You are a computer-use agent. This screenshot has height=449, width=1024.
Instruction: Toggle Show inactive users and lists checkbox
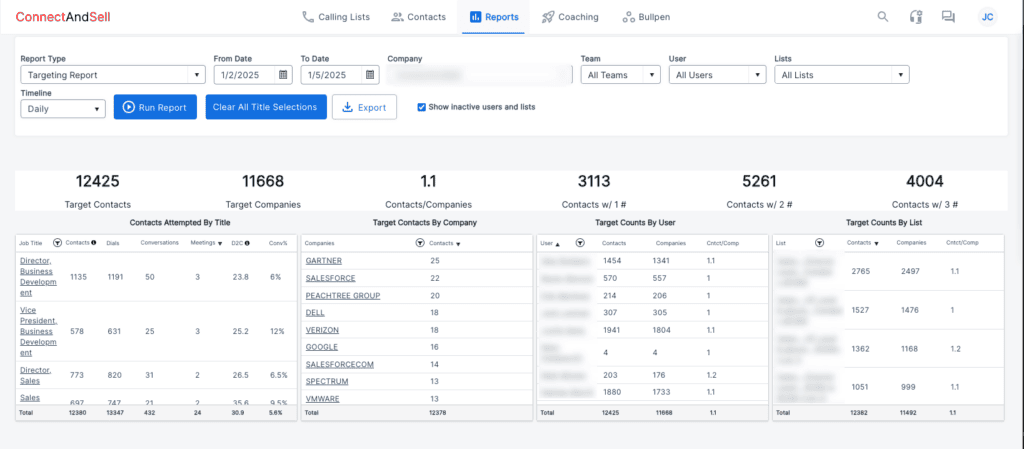pos(421,107)
